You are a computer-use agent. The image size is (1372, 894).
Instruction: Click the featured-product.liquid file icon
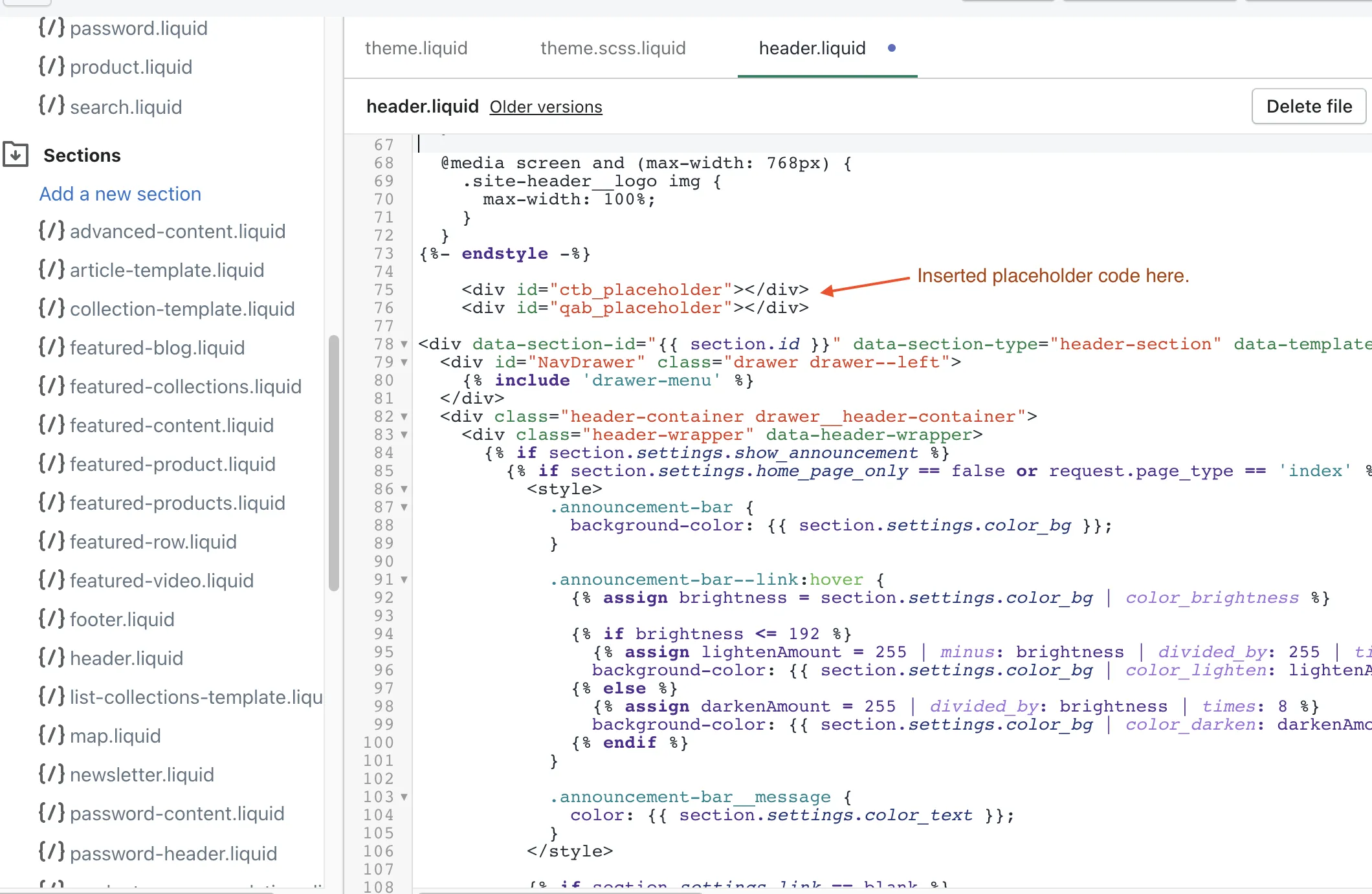pos(52,464)
